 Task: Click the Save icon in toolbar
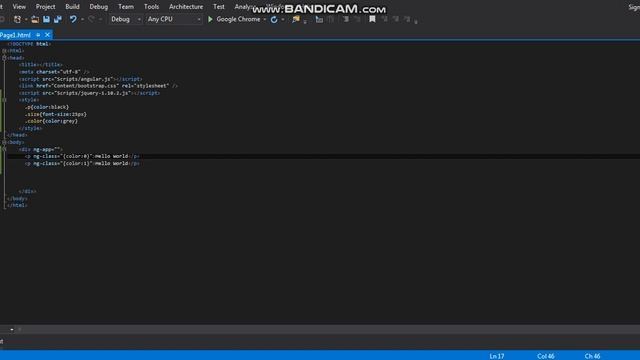point(47,19)
